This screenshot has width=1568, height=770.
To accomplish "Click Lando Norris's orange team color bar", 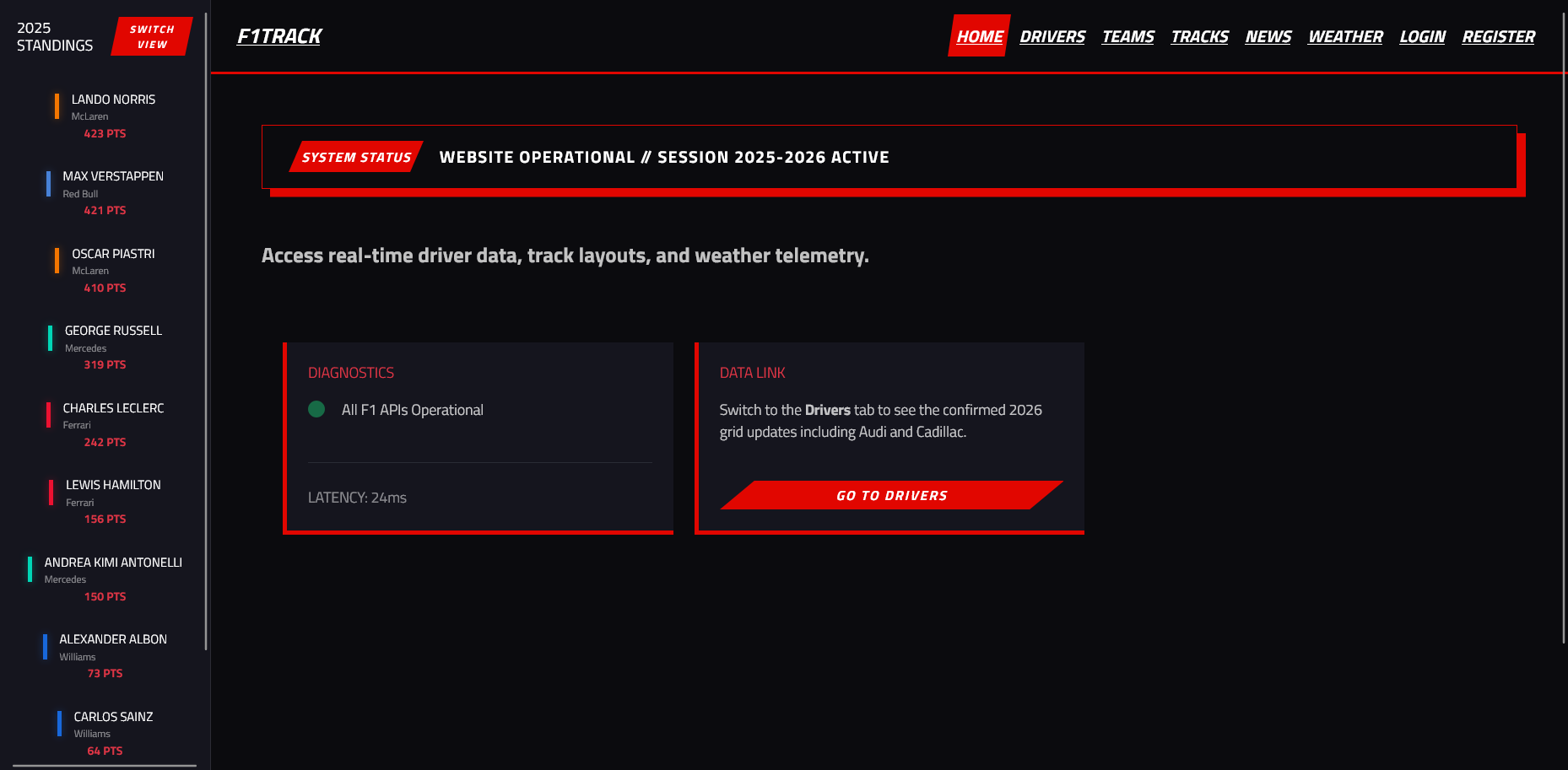I will coord(57,106).
